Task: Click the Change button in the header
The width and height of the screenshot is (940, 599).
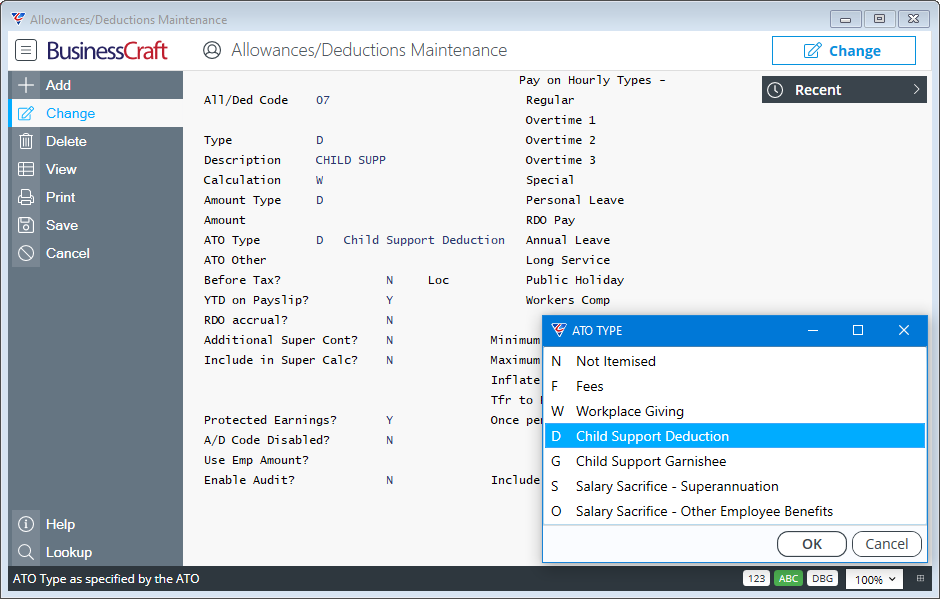Action: pyautogui.click(x=843, y=50)
